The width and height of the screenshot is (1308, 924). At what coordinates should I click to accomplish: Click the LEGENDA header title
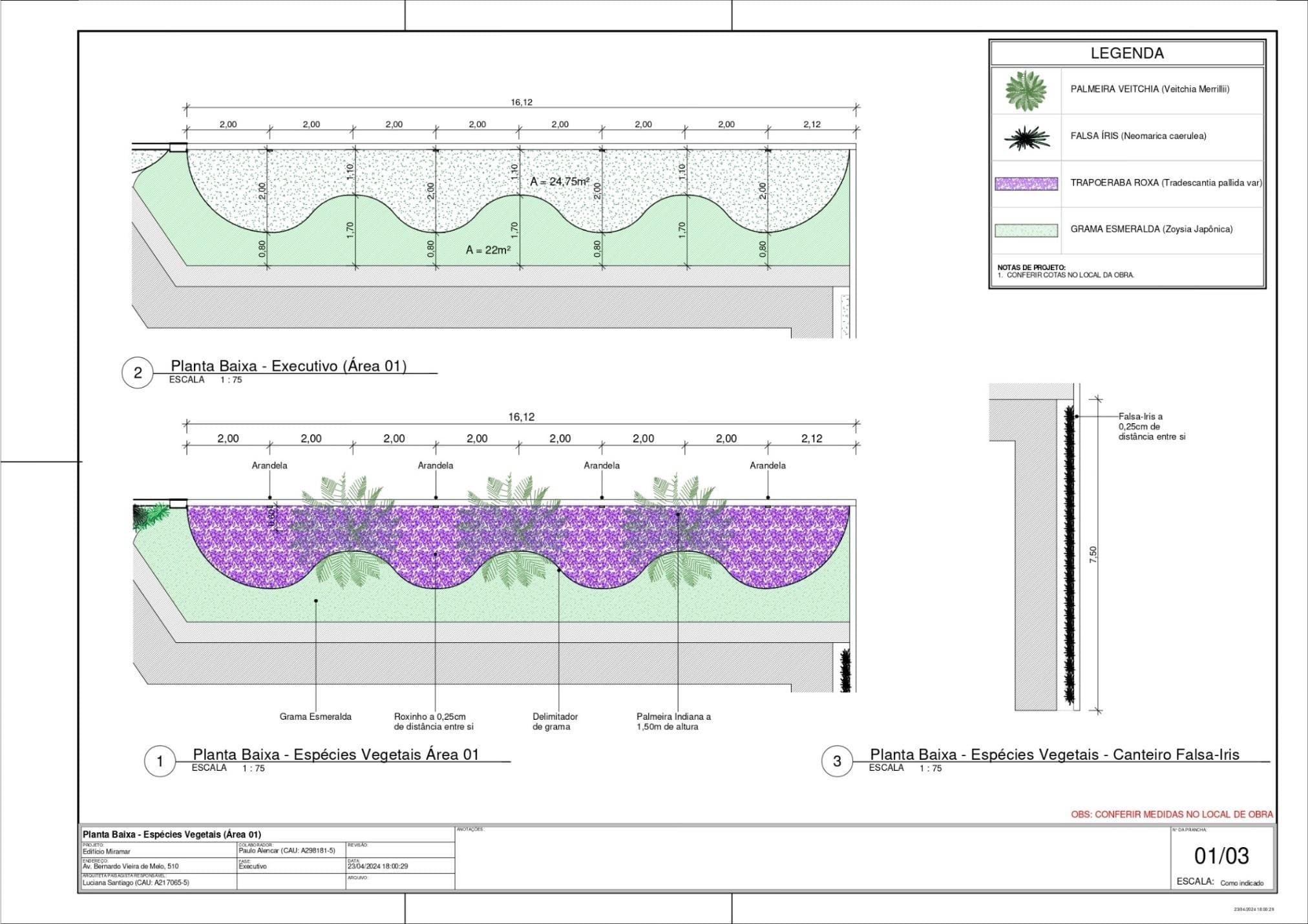tap(1126, 53)
